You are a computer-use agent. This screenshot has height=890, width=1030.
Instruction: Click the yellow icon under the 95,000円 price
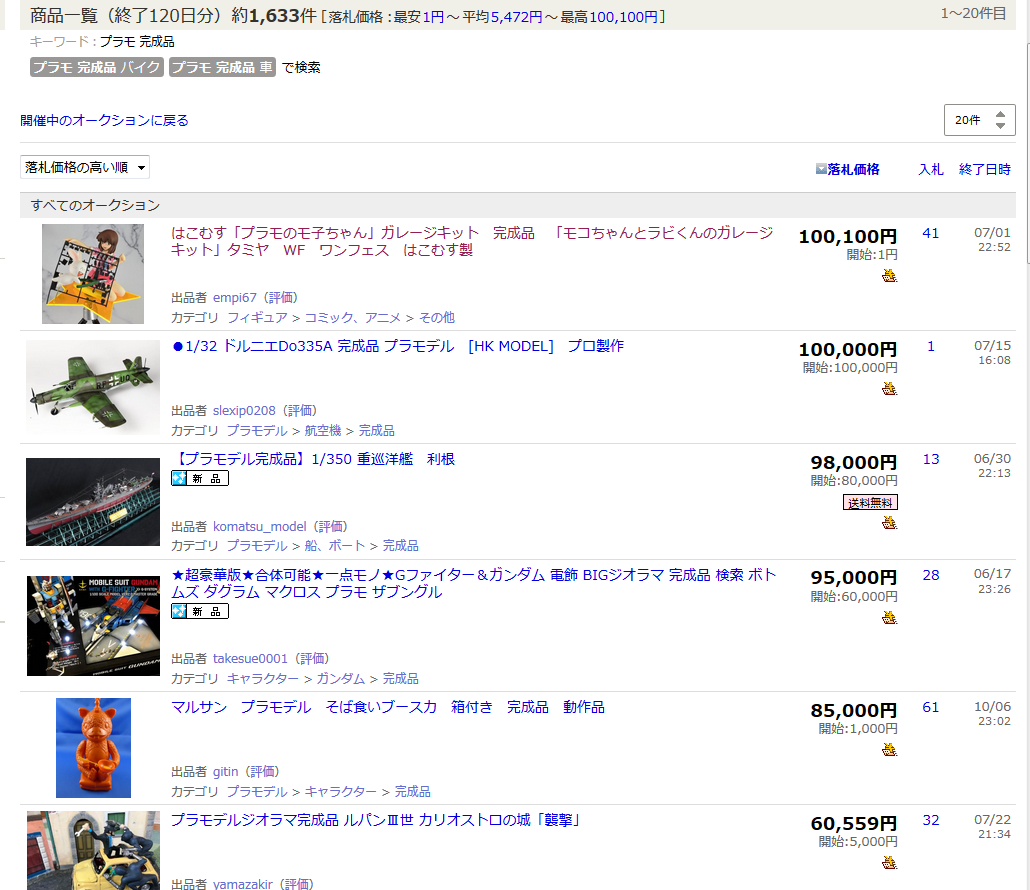click(889, 617)
